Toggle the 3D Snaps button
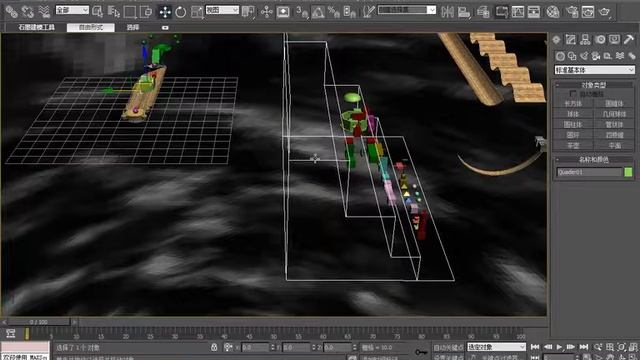The image size is (640, 360). coord(302,11)
